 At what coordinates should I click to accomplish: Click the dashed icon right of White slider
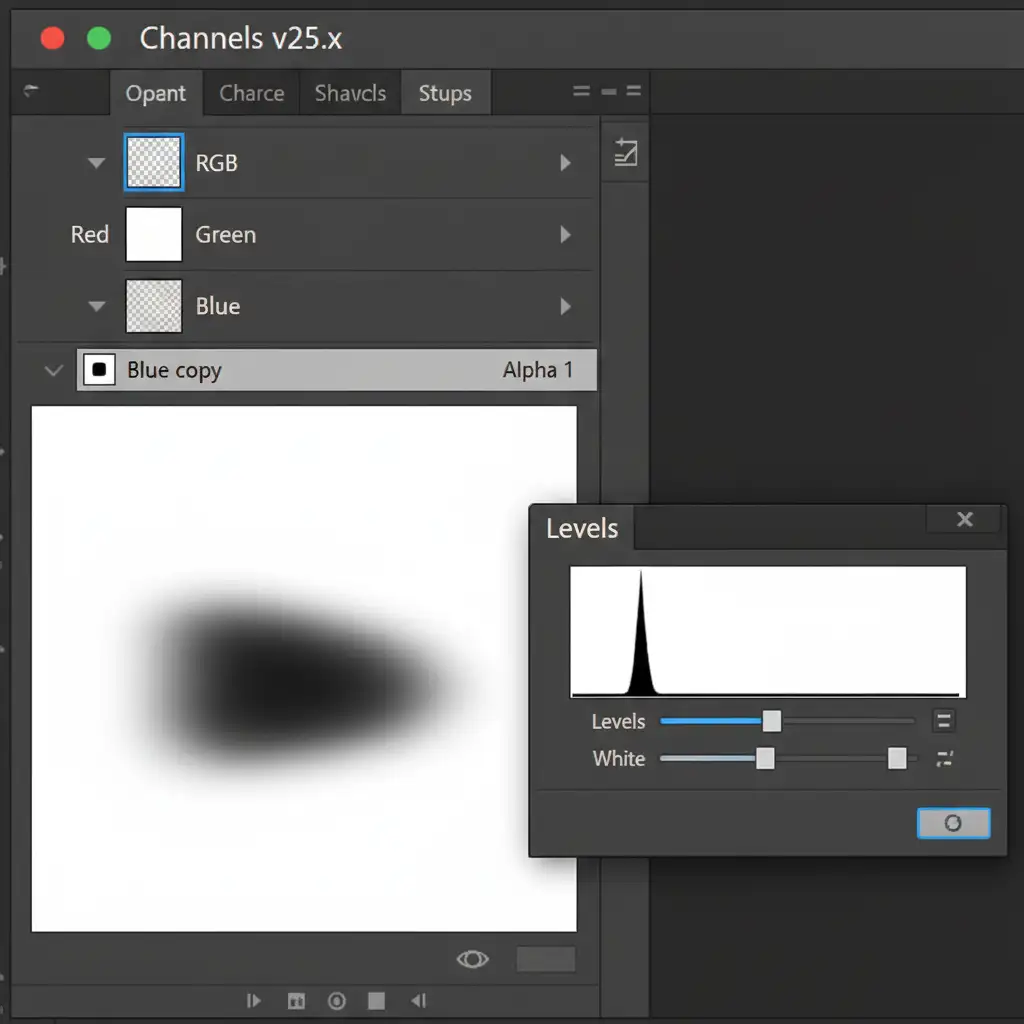(944, 758)
